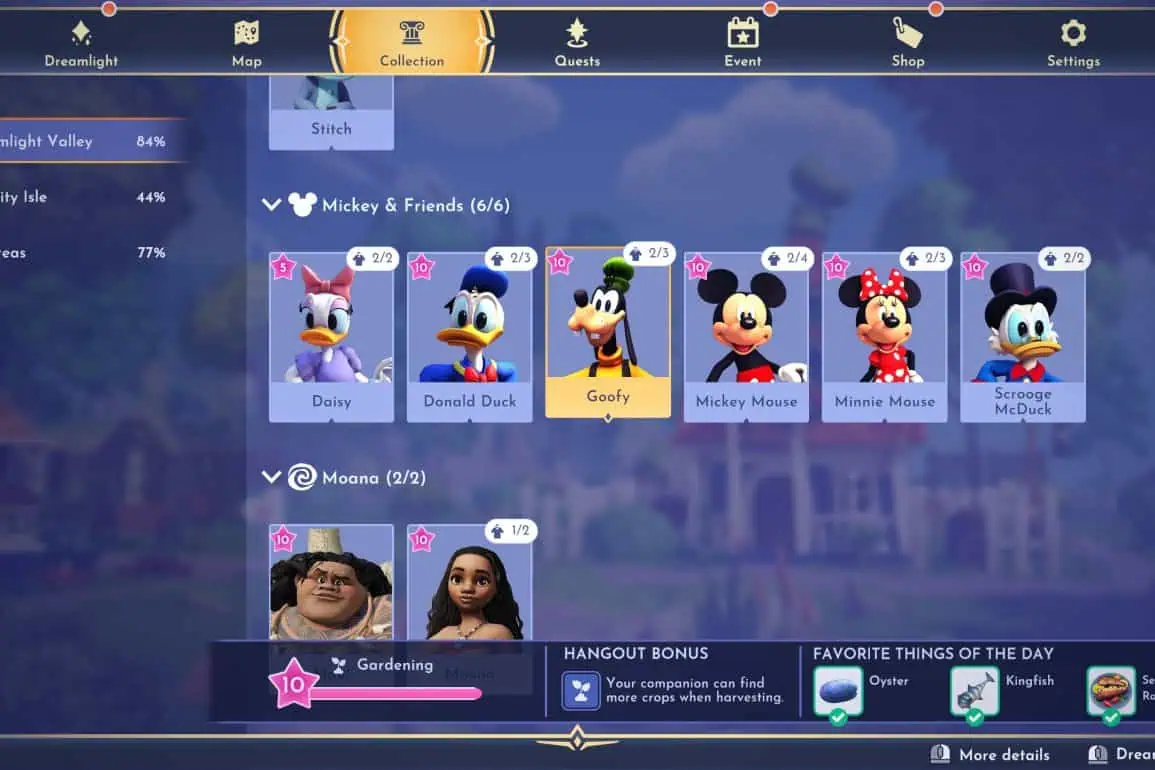
Task: Click the Oyster favorite item
Action: 838,693
